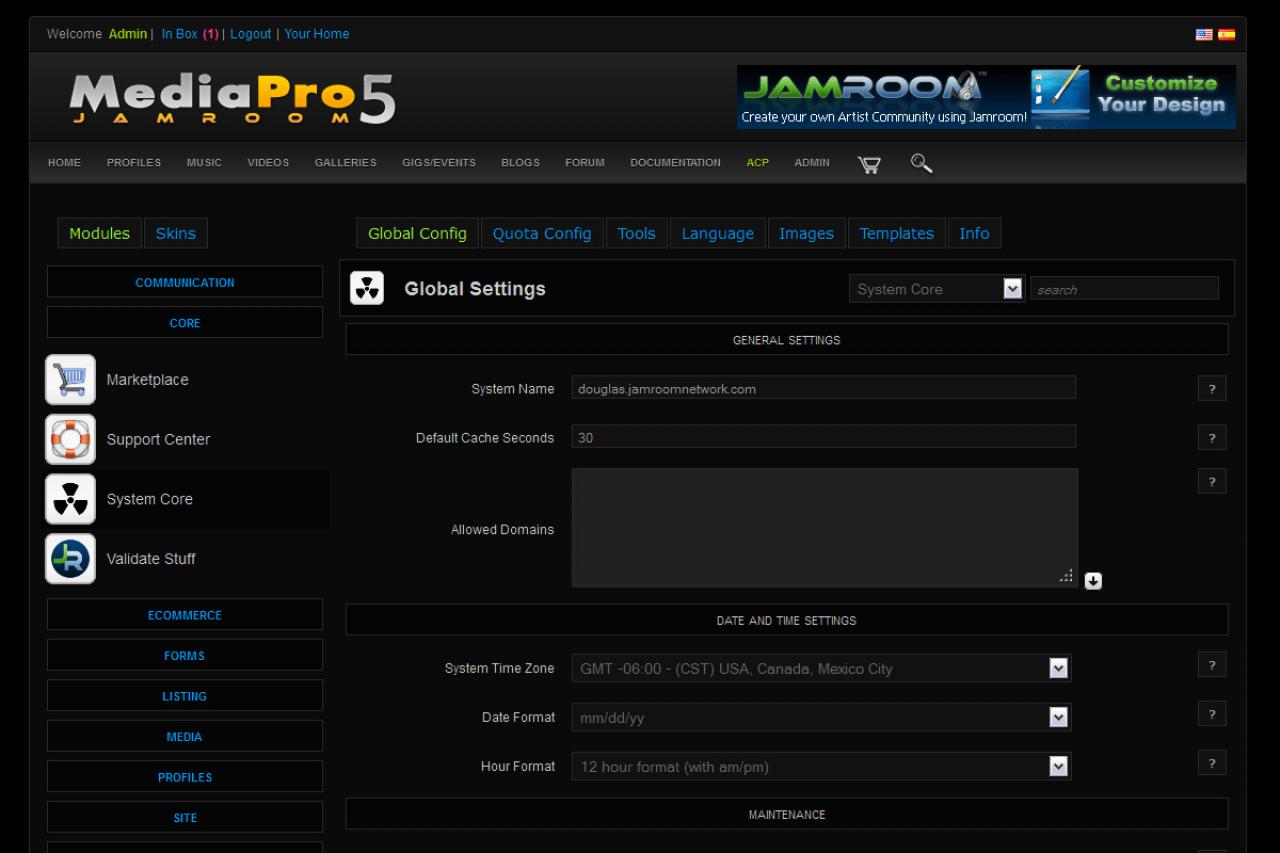Switch language using the US flag
This screenshot has height=853, width=1280.
pos(1204,34)
